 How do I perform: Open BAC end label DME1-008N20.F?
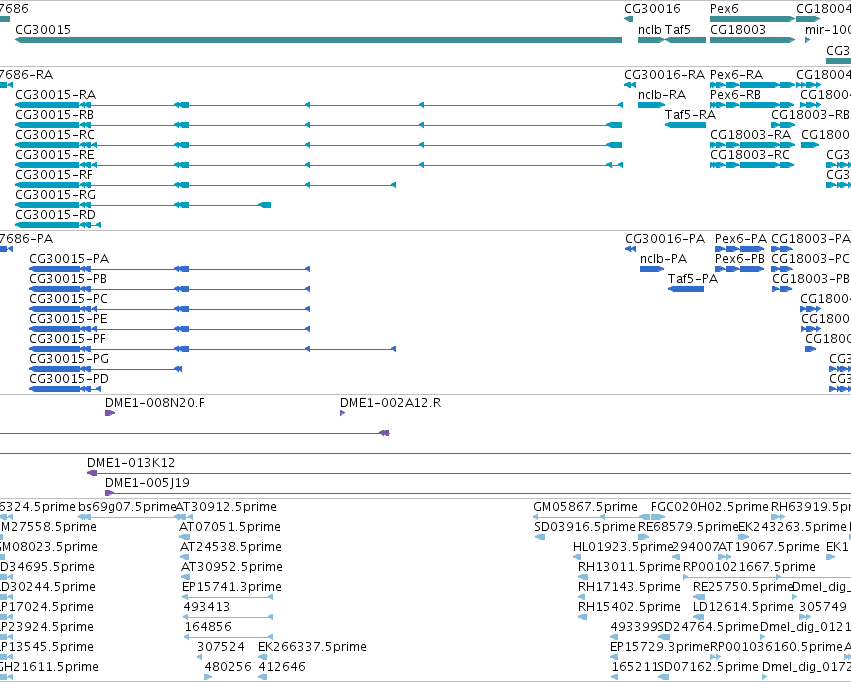155,403
